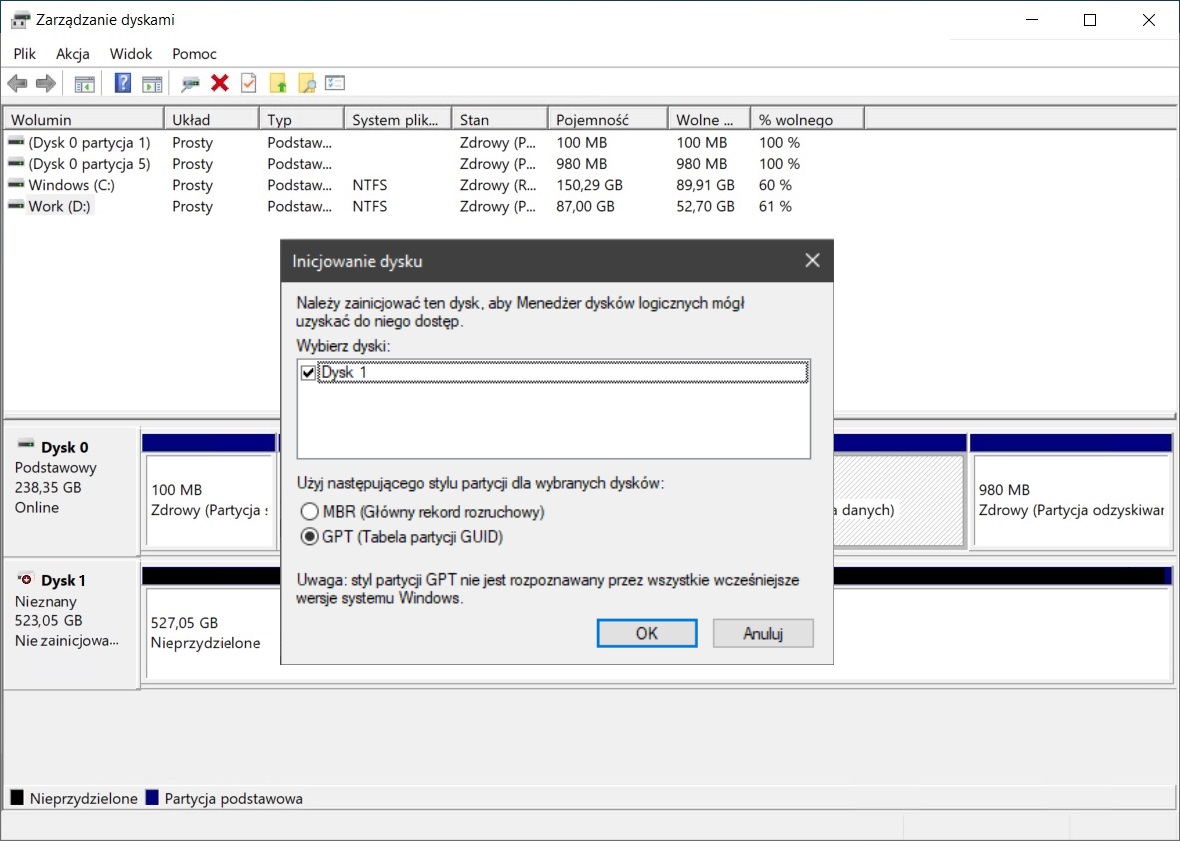Click the properties checkmark page icon
Image resolution: width=1180 pixels, height=841 pixels.
click(x=249, y=84)
